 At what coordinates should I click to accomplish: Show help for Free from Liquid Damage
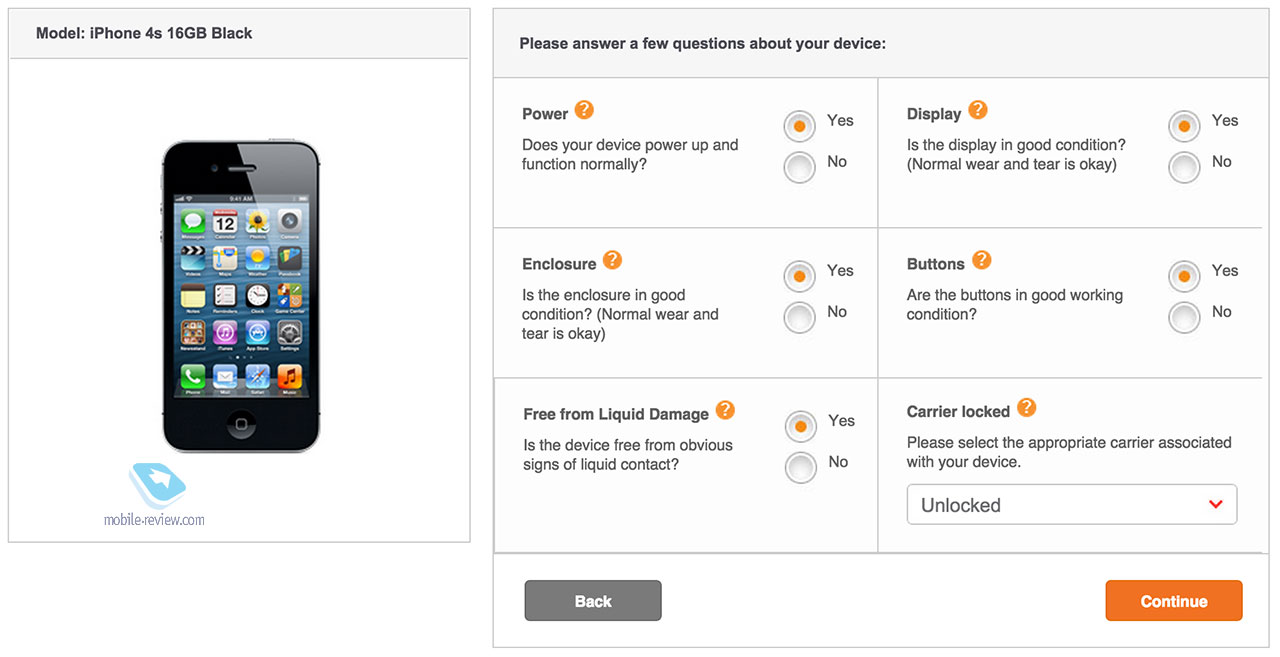coord(725,410)
